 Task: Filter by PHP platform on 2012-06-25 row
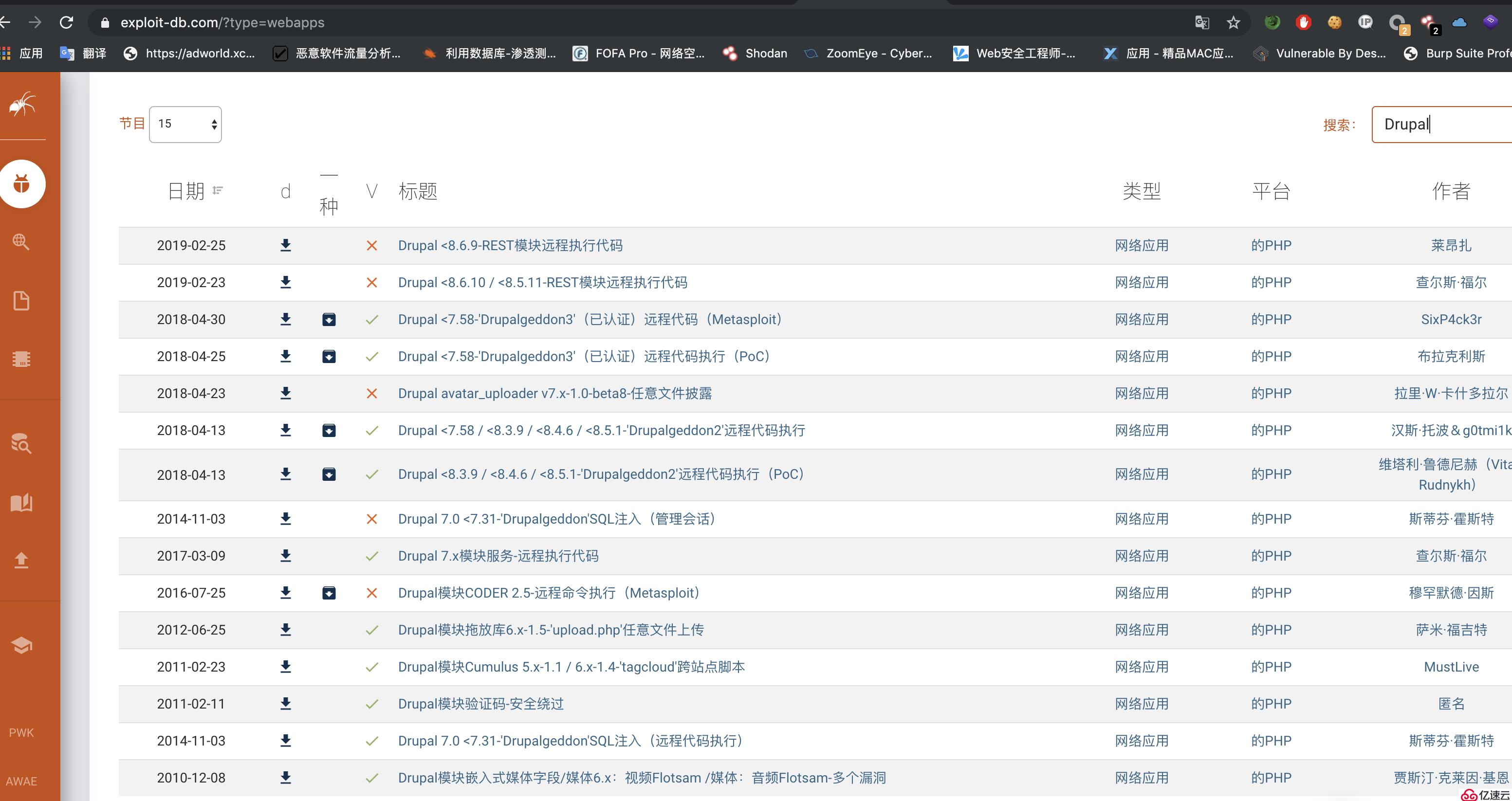pyautogui.click(x=1271, y=630)
